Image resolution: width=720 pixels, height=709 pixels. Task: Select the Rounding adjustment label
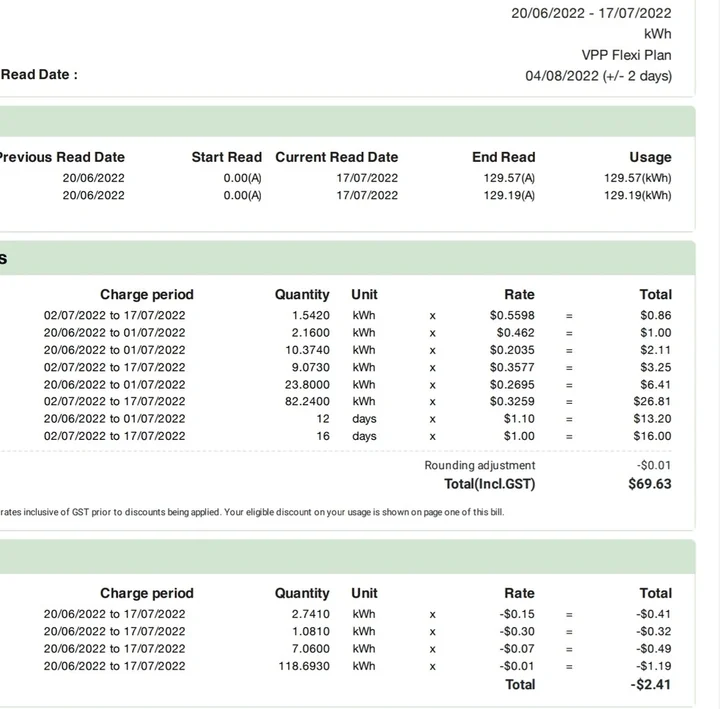[479, 466]
